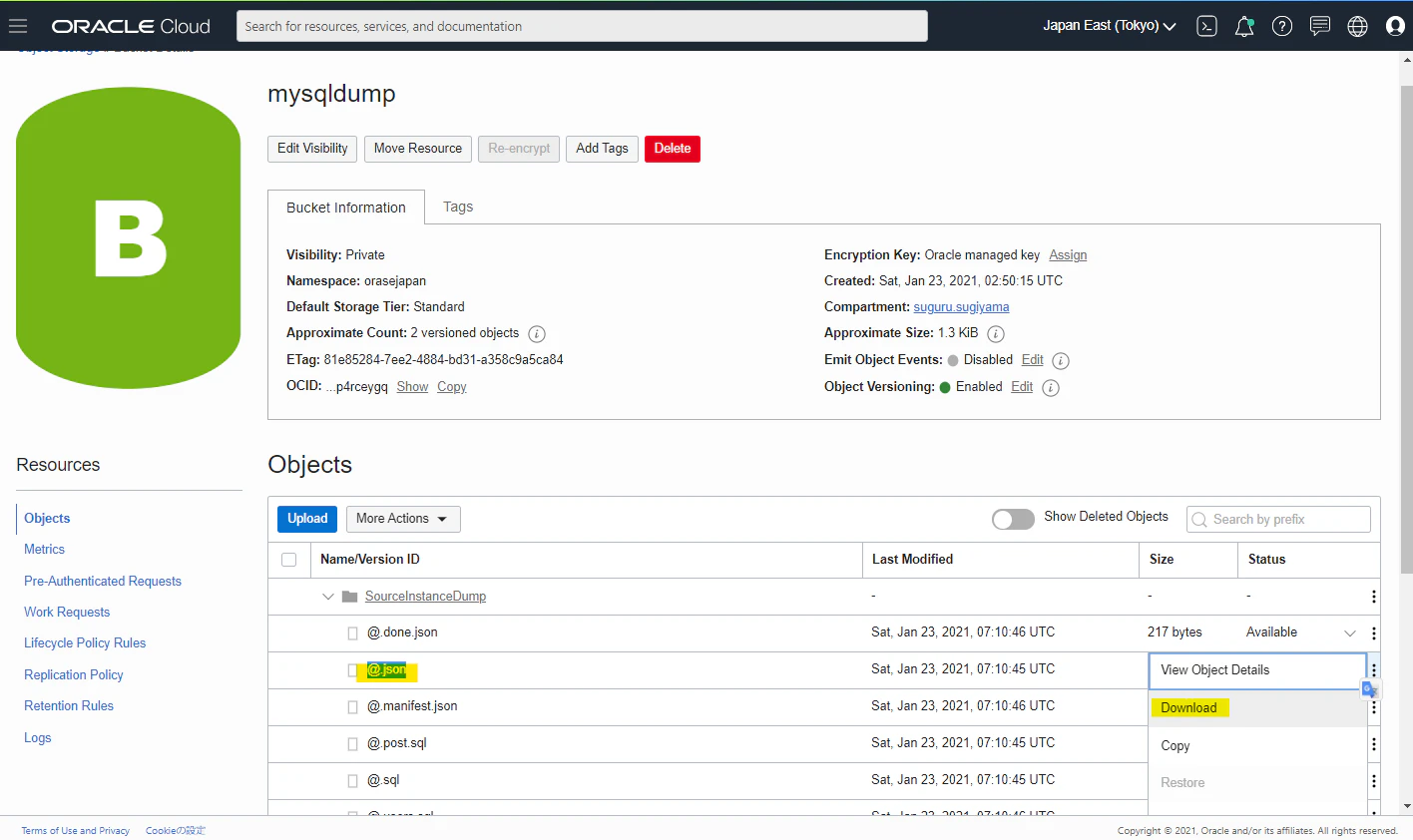
Task: Show info for Object Versioning
Action: pyautogui.click(x=1051, y=388)
